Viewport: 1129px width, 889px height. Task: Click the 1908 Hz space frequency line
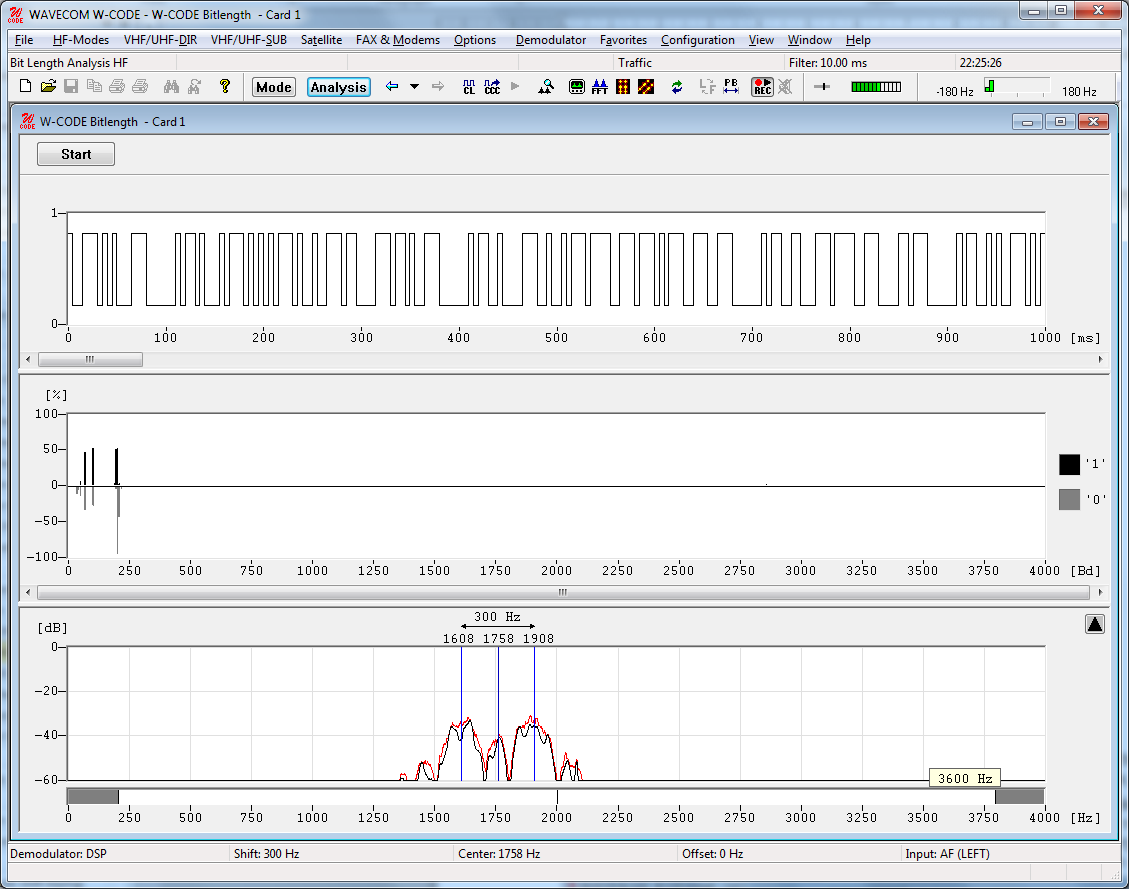534,713
